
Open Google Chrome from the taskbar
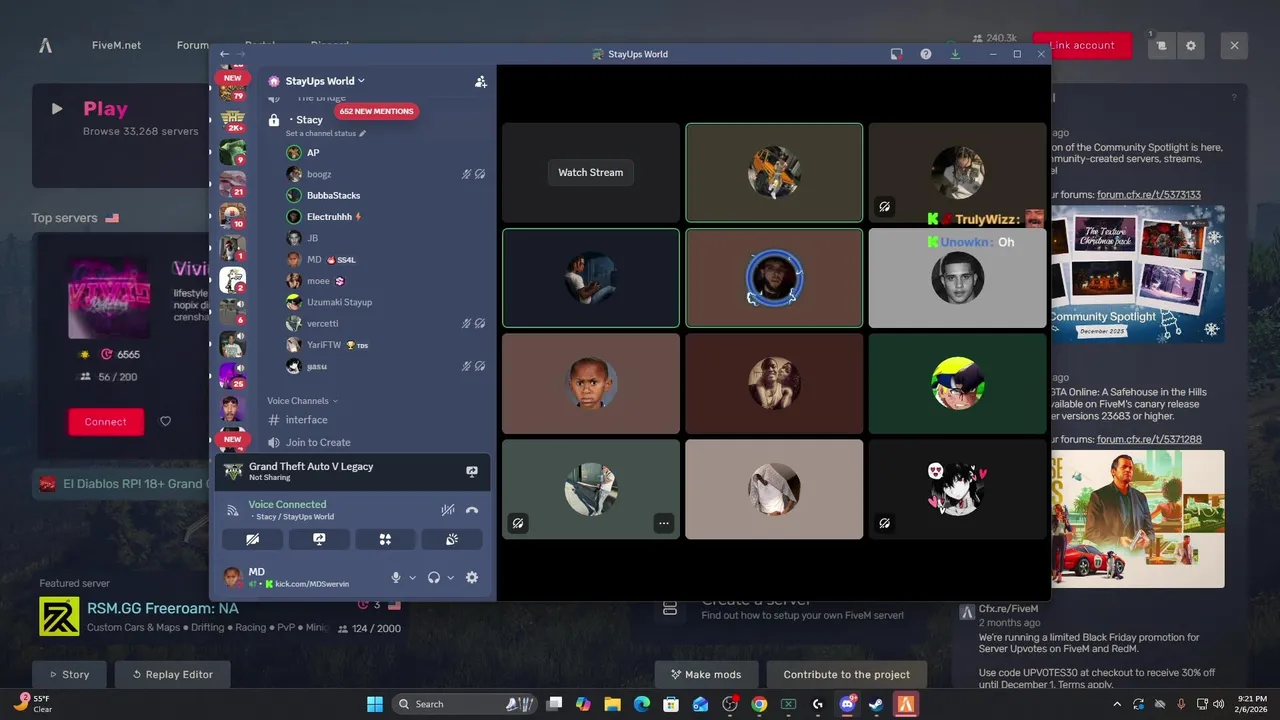point(759,704)
